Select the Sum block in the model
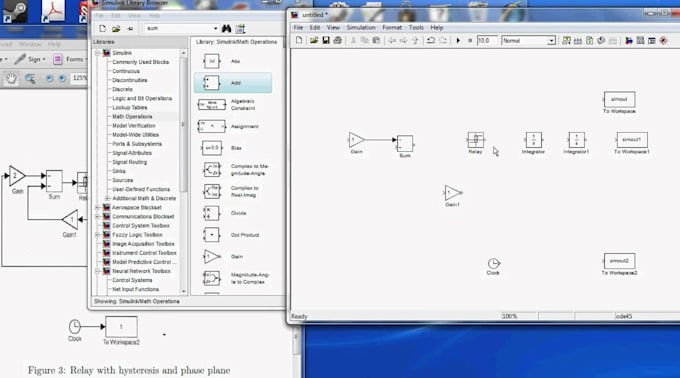 [405, 143]
